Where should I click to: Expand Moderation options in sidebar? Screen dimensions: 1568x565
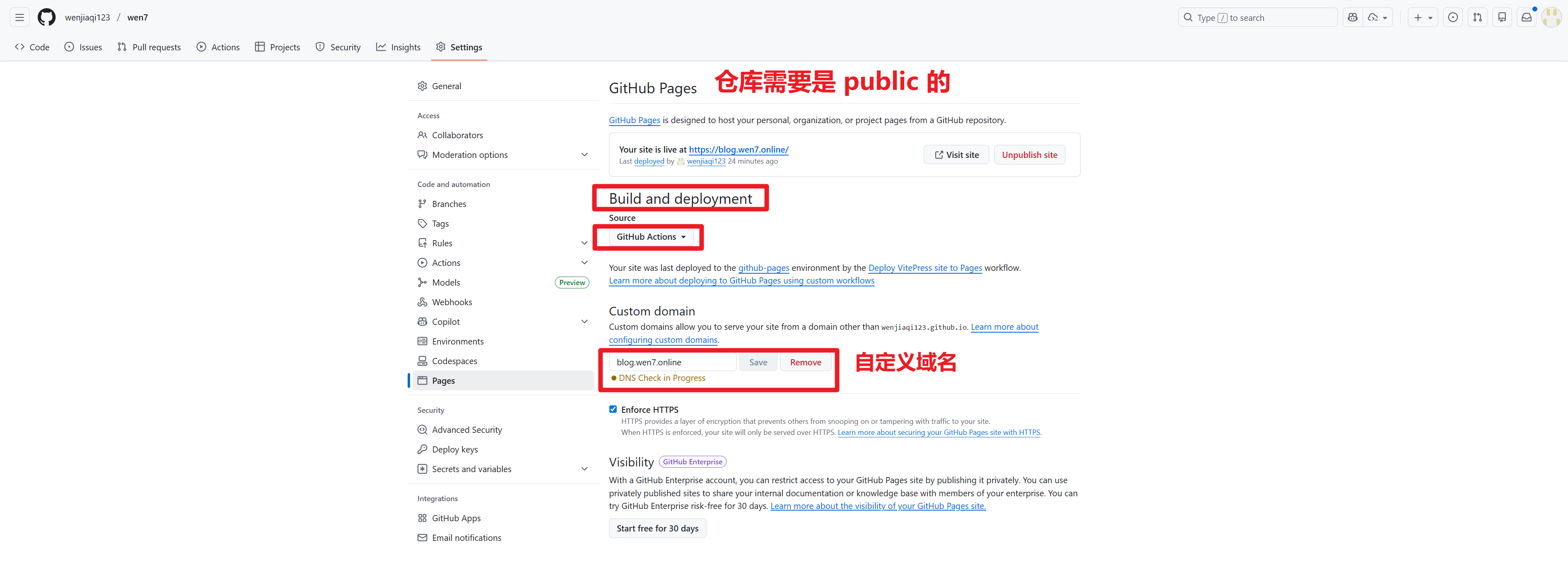584,155
